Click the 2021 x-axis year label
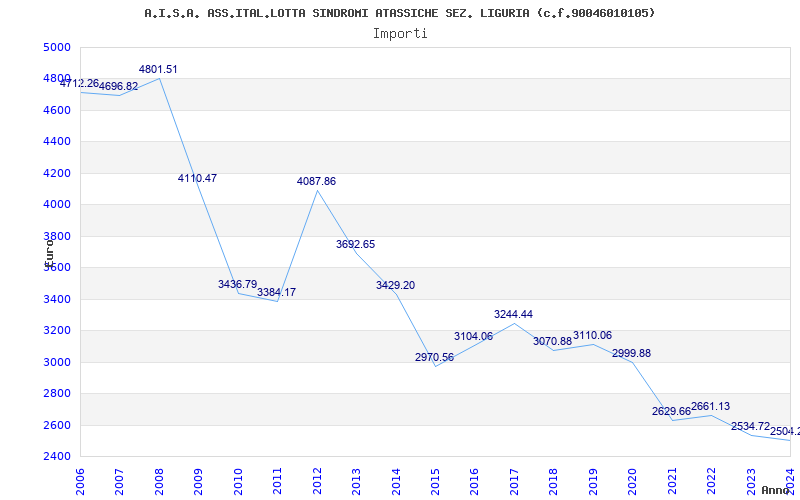 click(672, 481)
